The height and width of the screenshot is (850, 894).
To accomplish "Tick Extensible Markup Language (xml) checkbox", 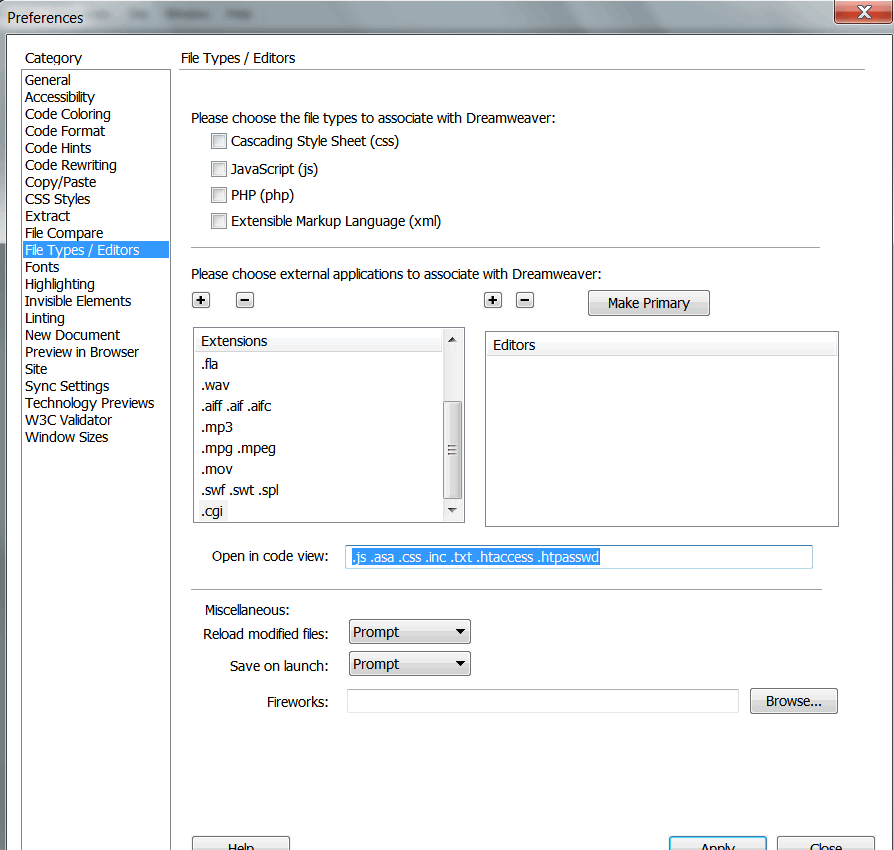I will pos(219,221).
